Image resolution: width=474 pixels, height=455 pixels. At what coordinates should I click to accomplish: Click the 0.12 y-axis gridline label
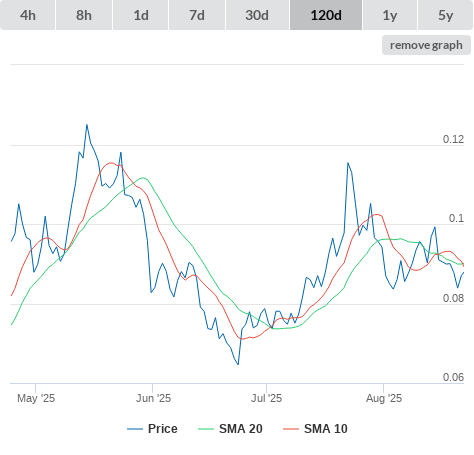click(x=453, y=139)
